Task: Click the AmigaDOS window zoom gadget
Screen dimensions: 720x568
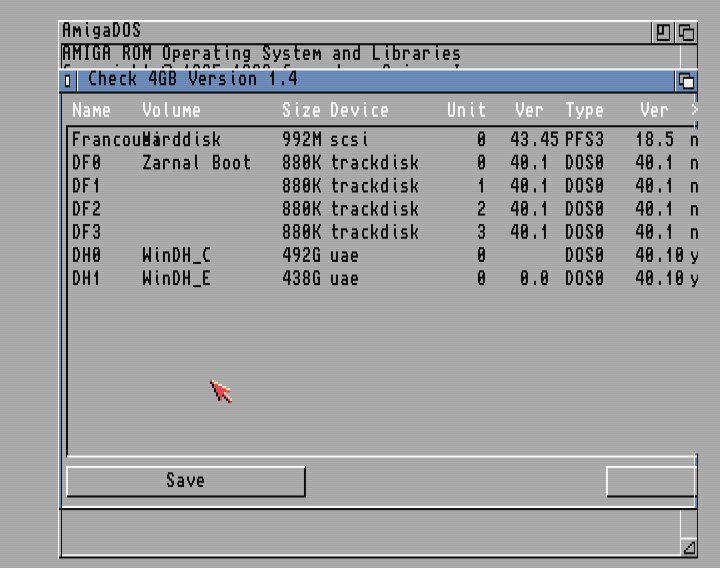Action: (663, 33)
